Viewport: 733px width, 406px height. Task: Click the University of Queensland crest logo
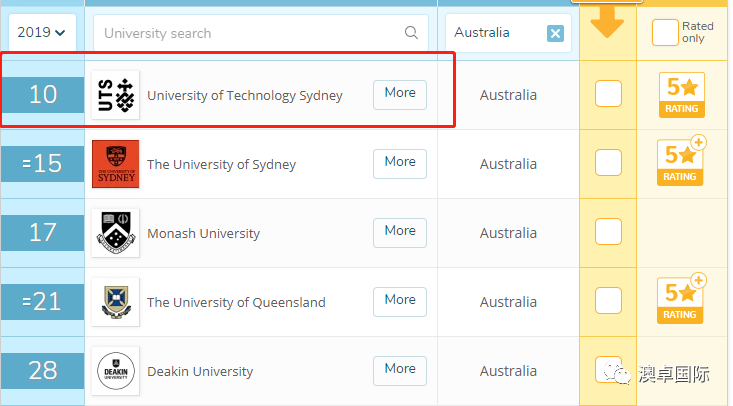tap(115, 302)
